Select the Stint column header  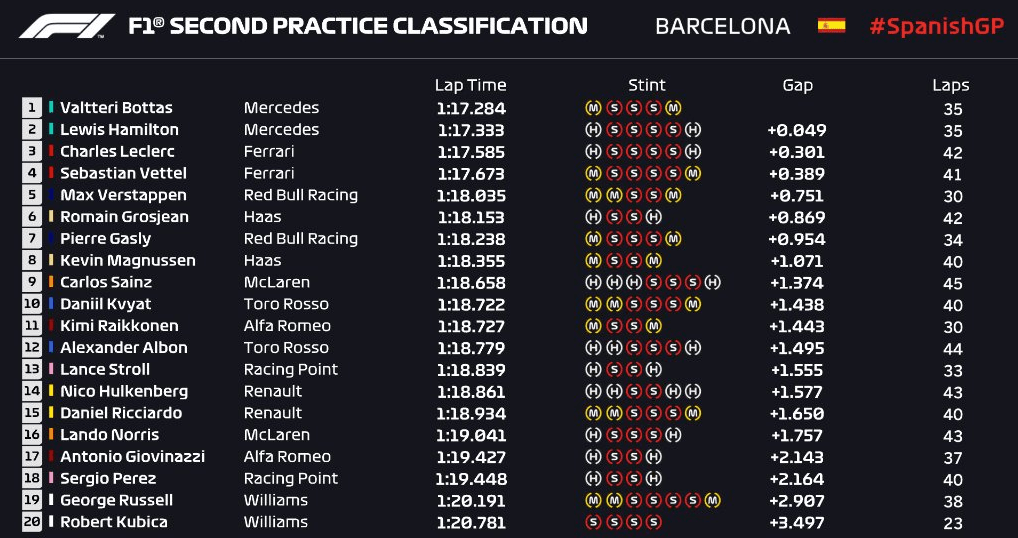[x=647, y=86]
